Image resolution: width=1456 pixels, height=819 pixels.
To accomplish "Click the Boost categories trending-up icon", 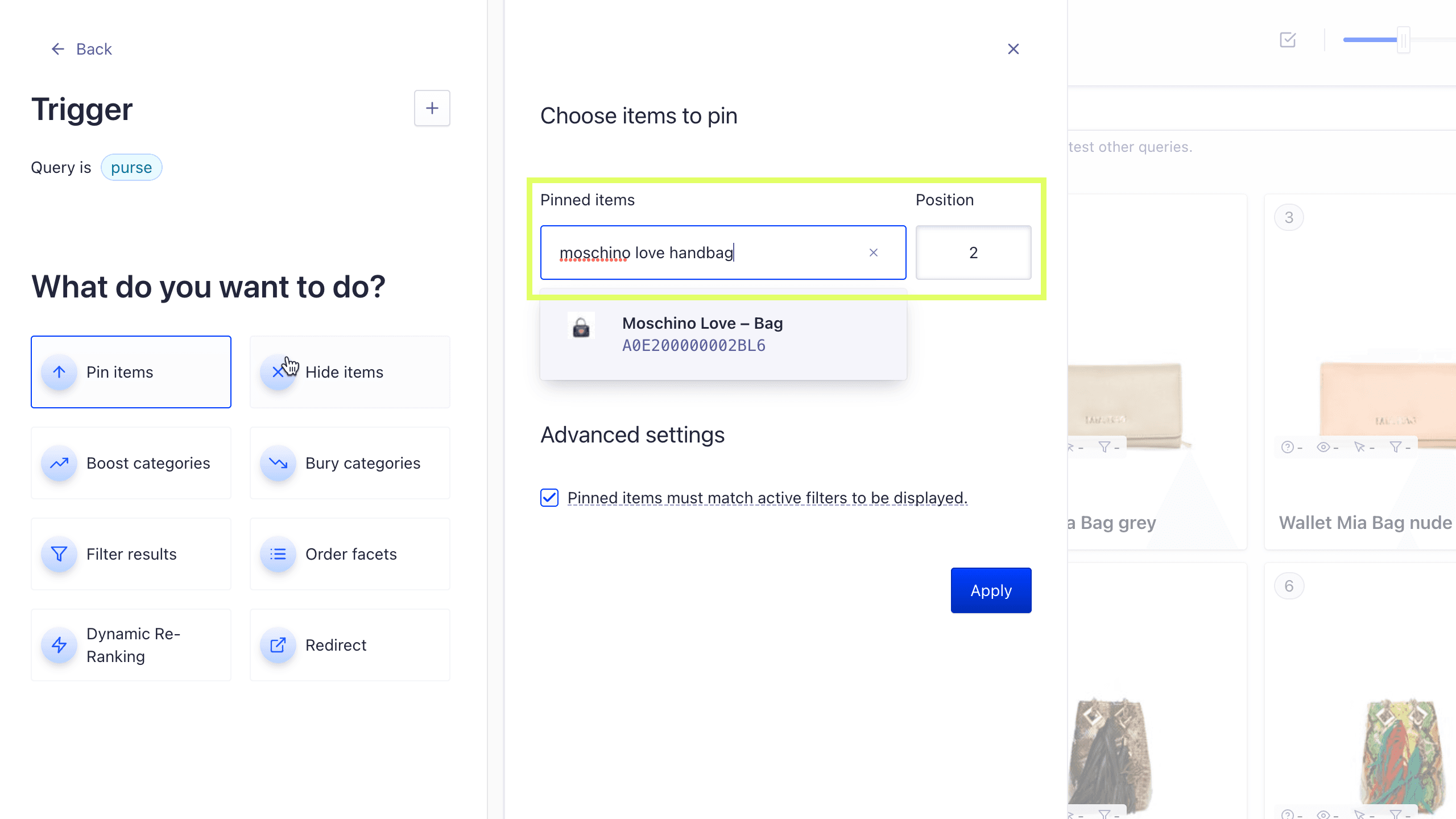I will [x=59, y=463].
